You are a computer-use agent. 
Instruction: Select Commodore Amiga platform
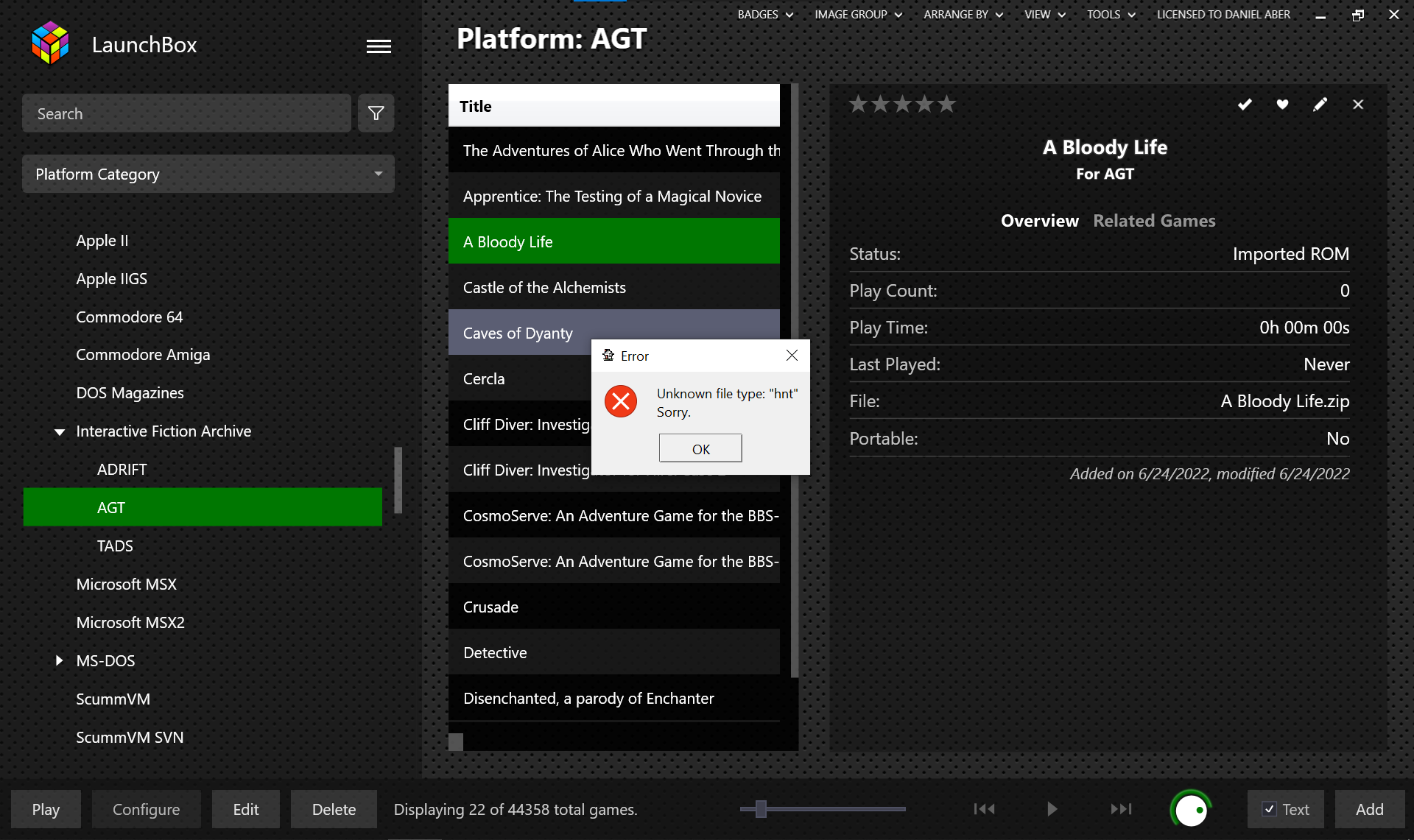point(143,355)
